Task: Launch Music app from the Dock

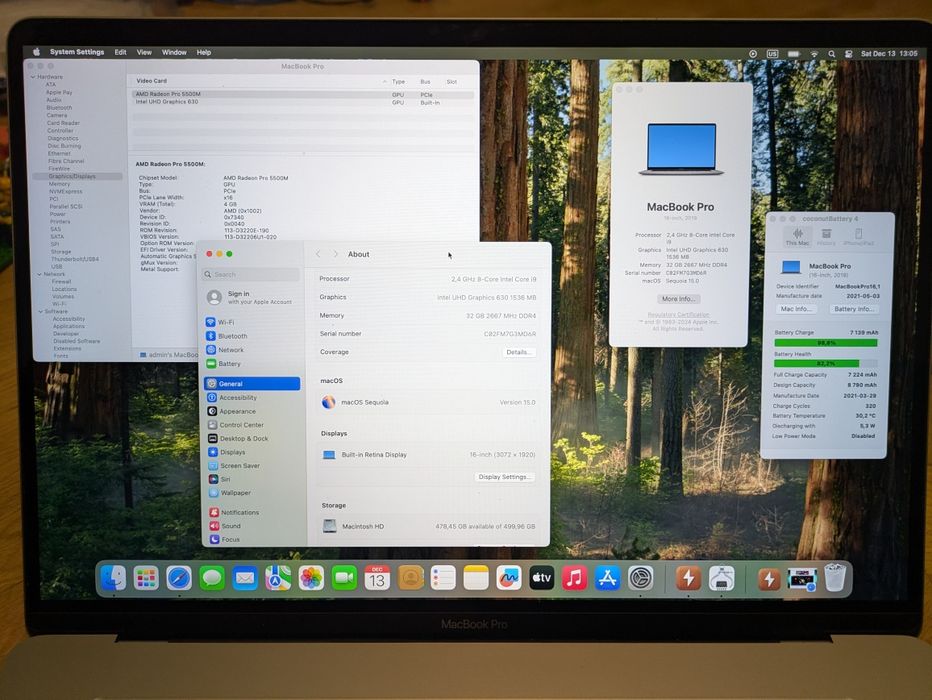Action: click(574, 578)
